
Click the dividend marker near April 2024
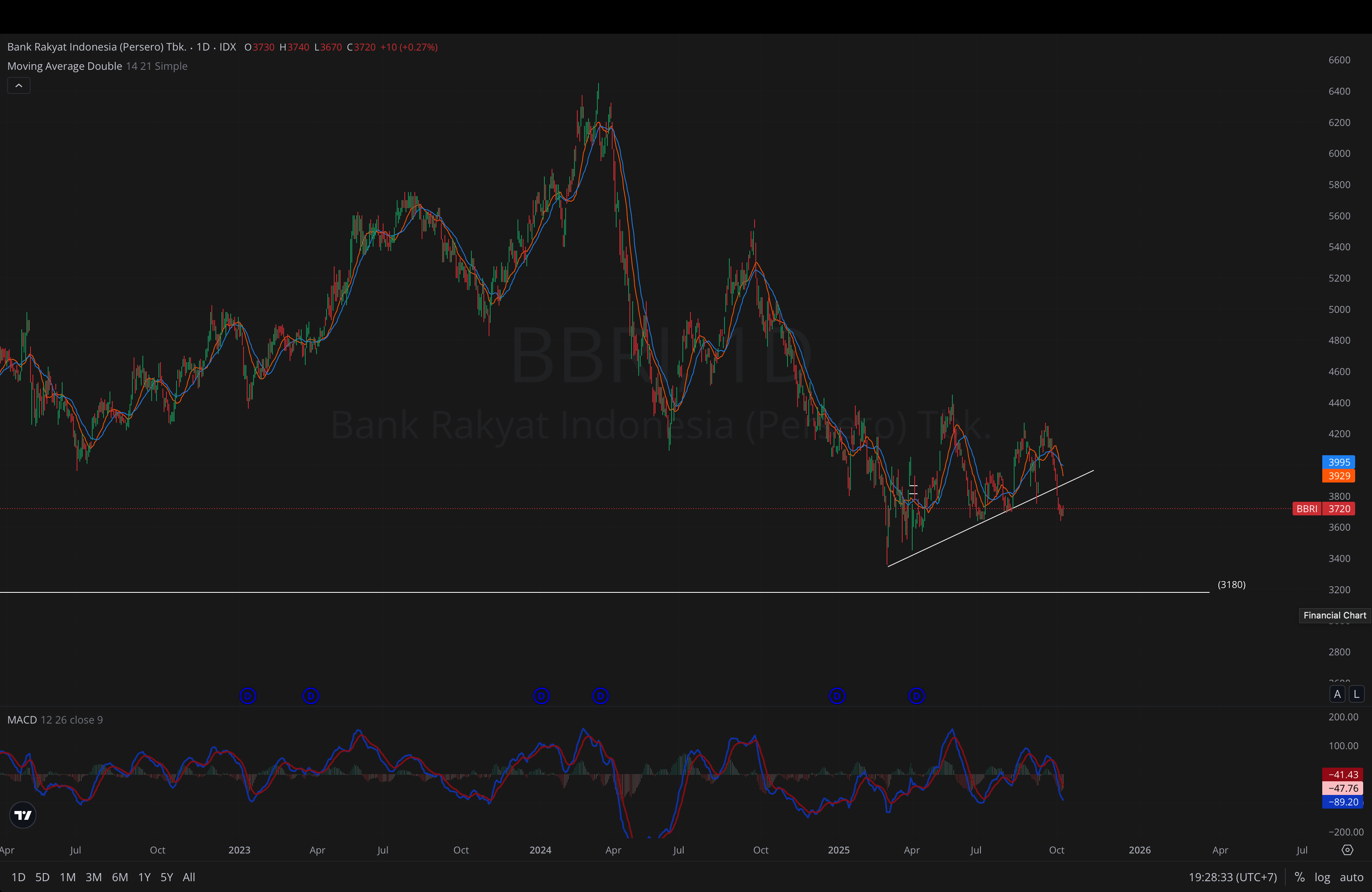(x=600, y=696)
